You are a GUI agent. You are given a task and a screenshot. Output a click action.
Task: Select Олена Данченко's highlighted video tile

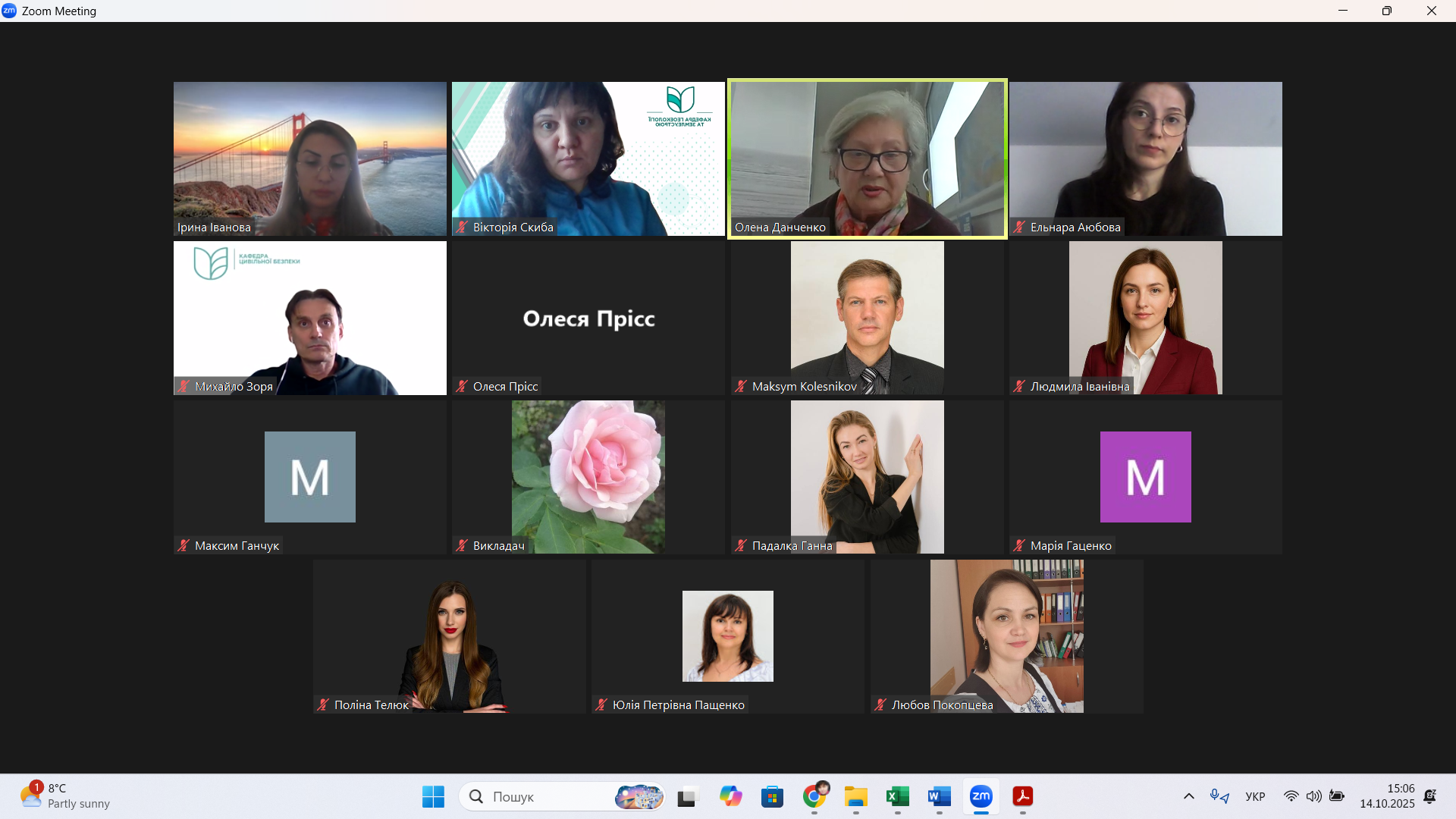point(867,158)
